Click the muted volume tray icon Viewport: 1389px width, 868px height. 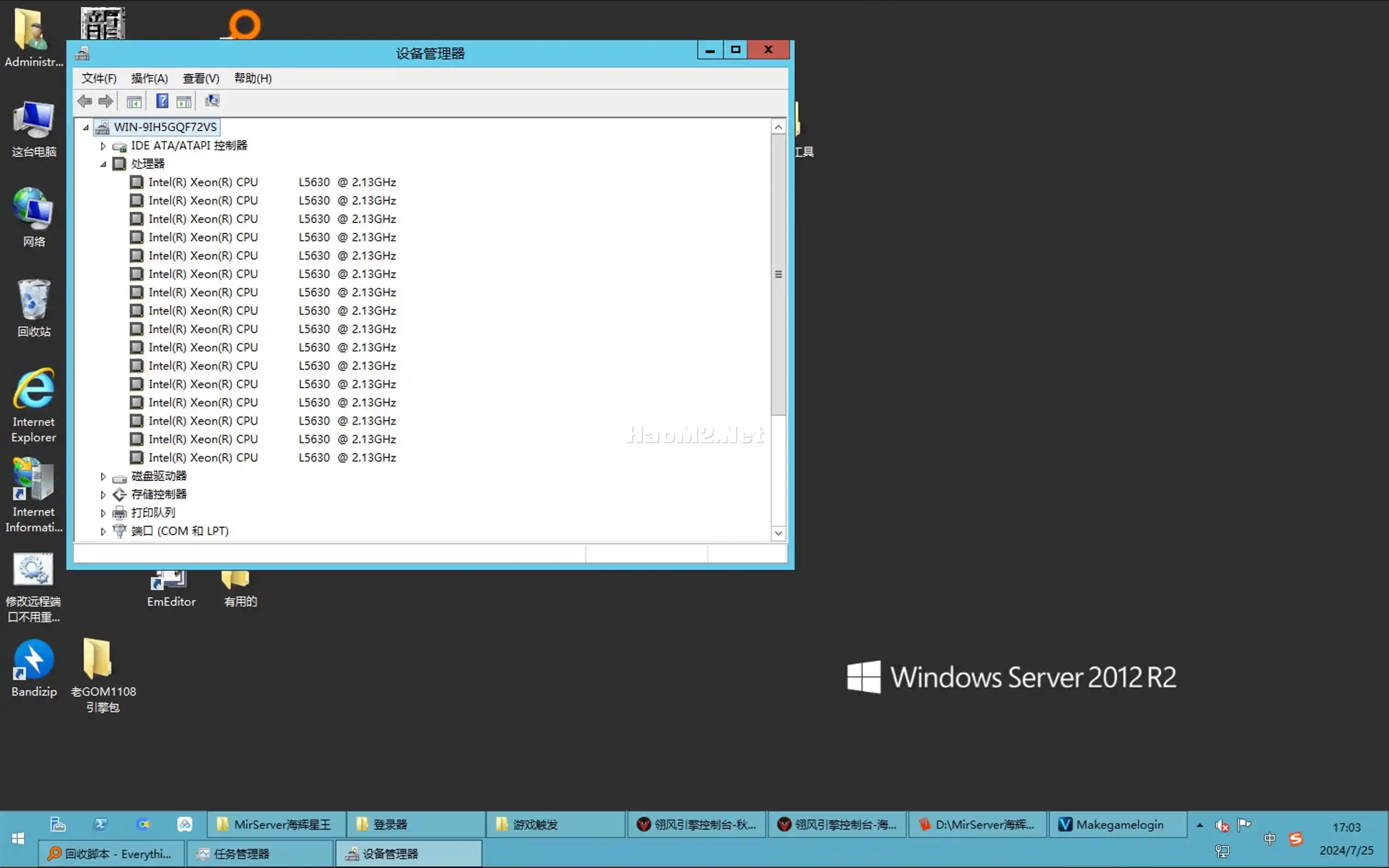click(1222, 826)
